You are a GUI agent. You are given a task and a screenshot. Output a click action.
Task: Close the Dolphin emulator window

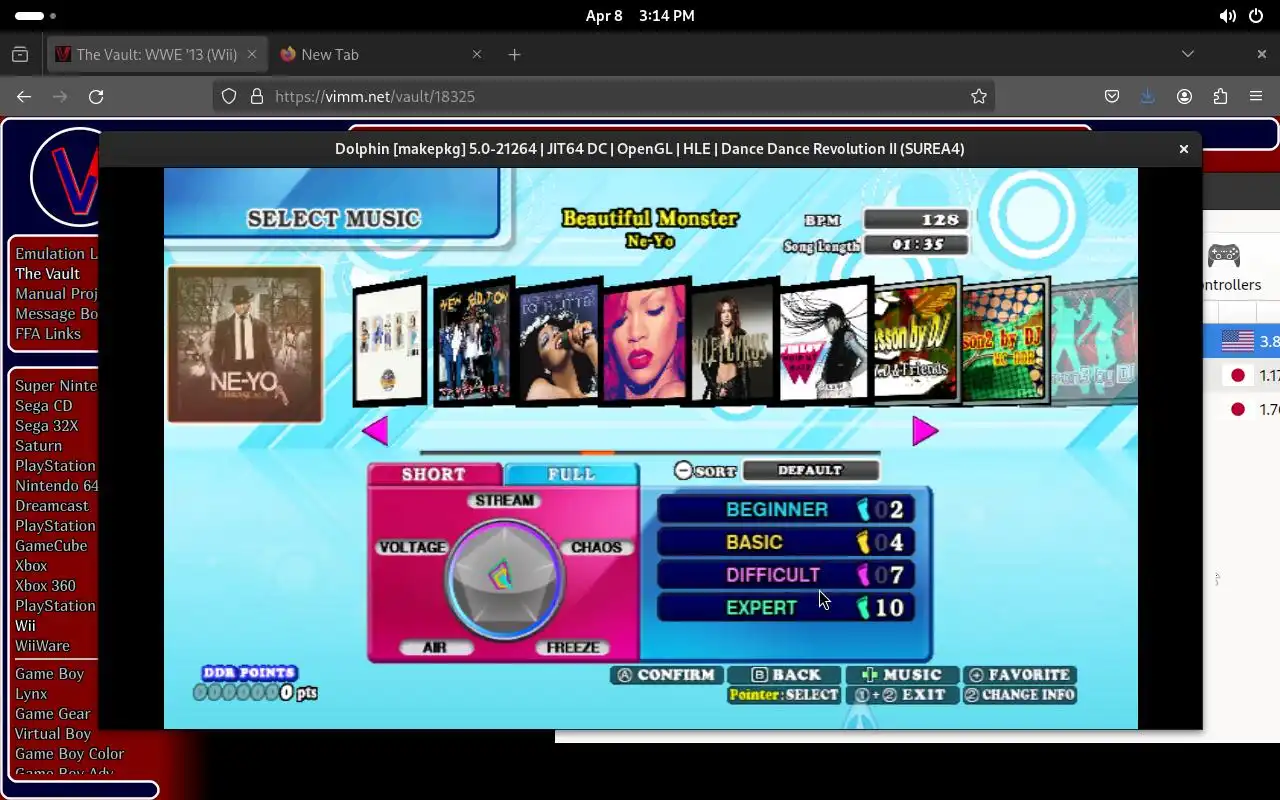click(1183, 148)
